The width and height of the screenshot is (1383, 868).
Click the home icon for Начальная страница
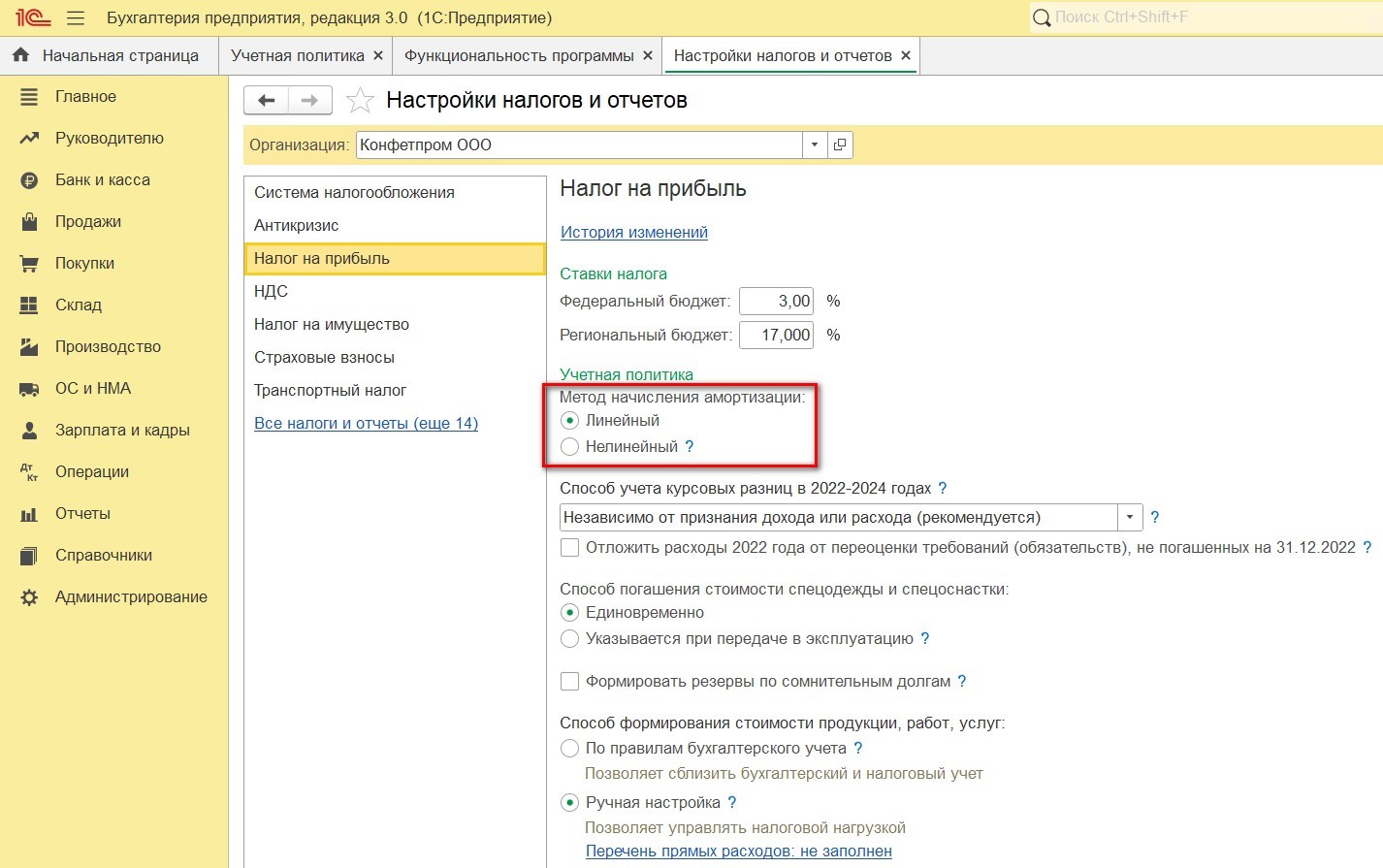(x=20, y=55)
